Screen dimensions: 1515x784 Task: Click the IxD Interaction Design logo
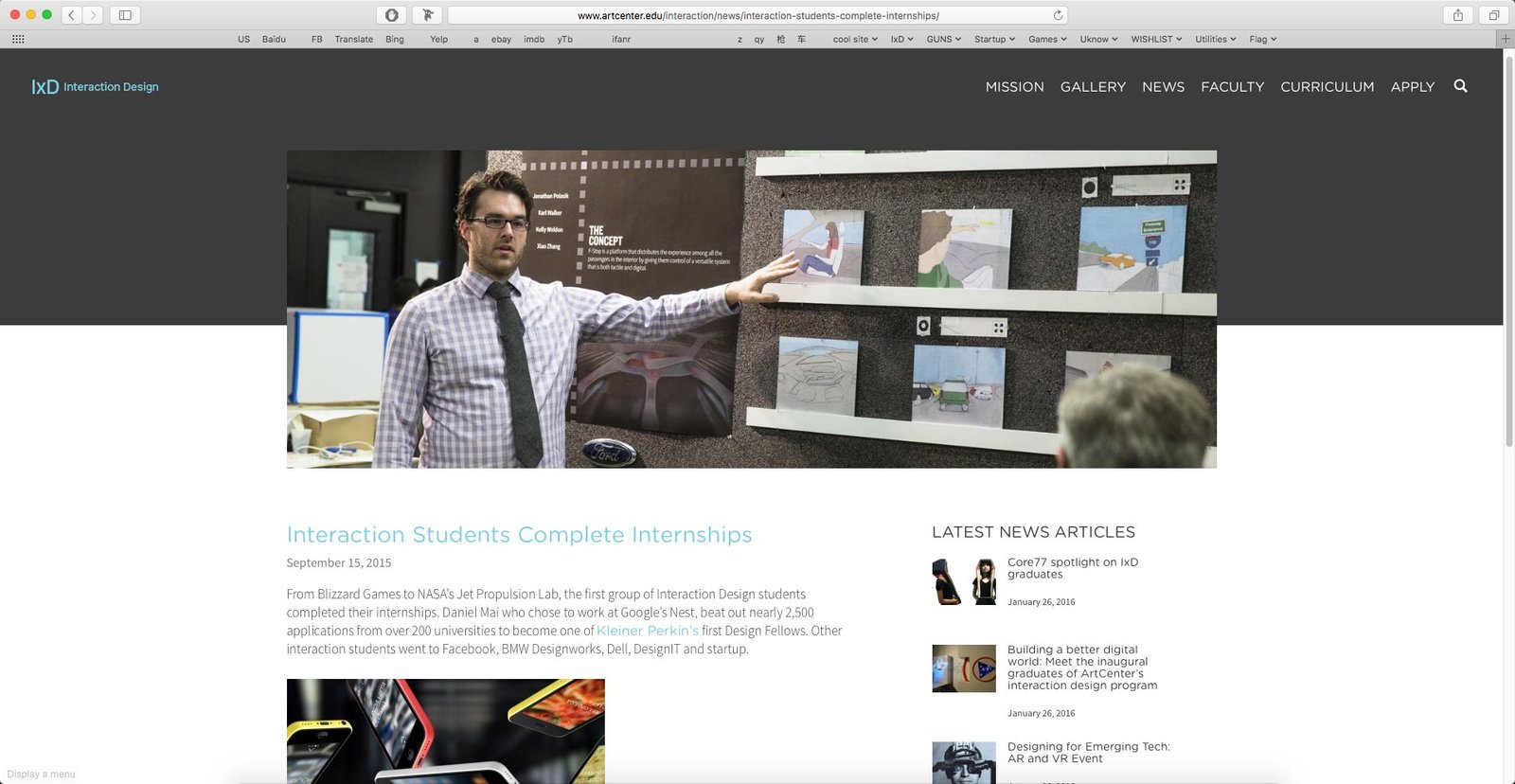tap(95, 86)
